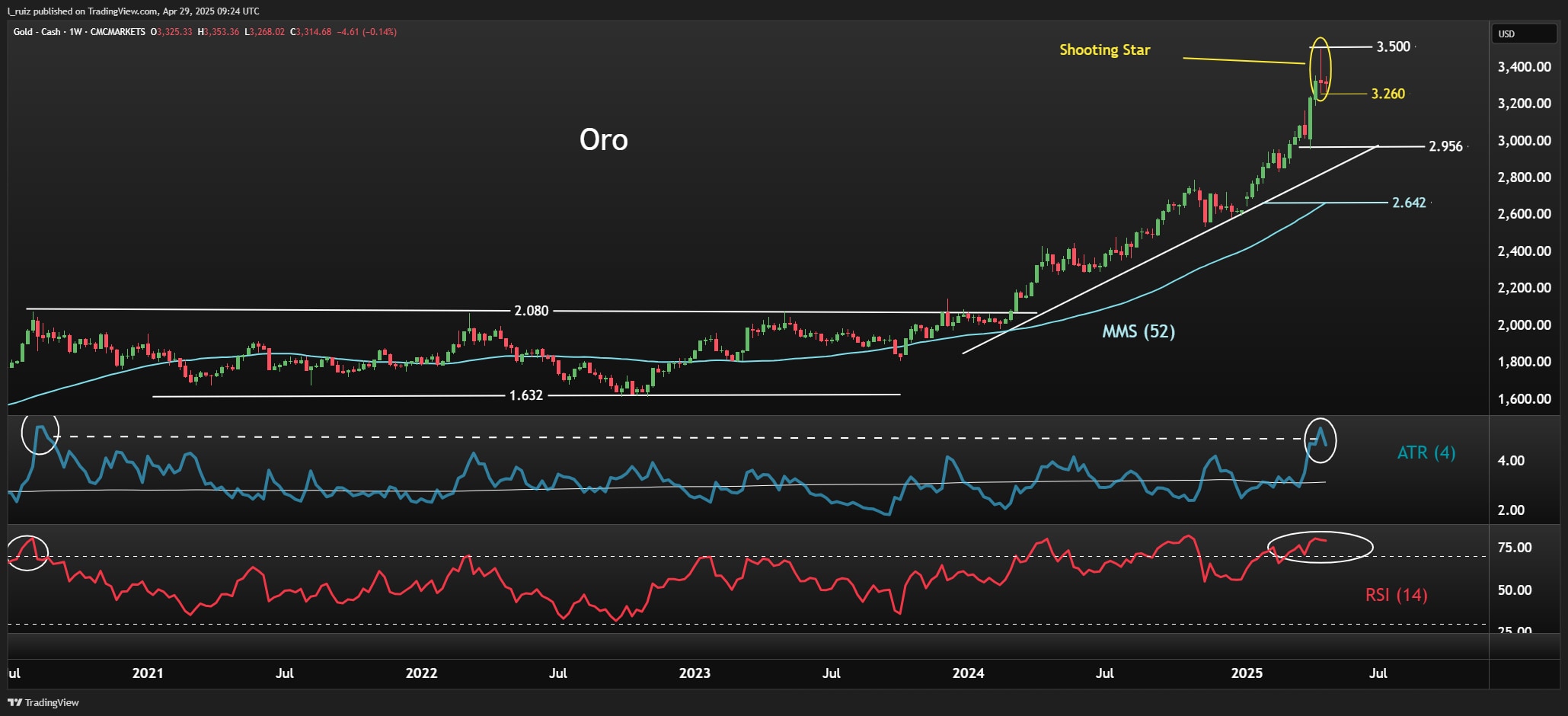Select the 1W timeframe in chart header
This screenshot has height=716, width=1568.
75,32
